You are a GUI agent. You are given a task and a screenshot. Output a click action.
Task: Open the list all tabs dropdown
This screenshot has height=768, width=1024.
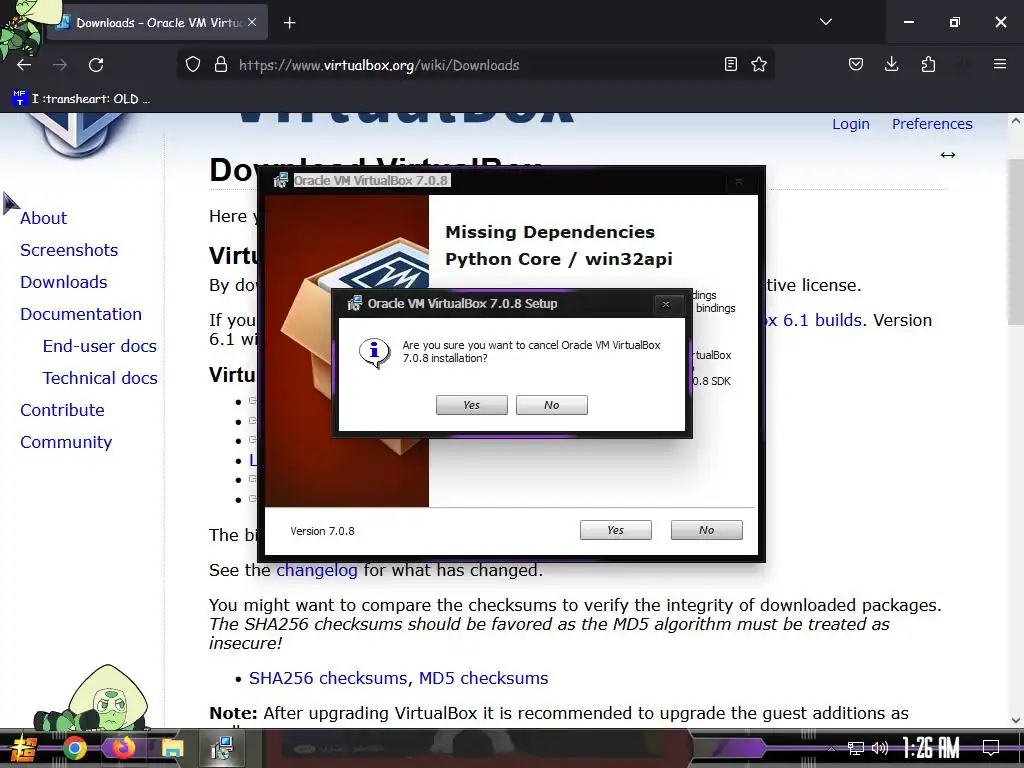click(825, 22)
